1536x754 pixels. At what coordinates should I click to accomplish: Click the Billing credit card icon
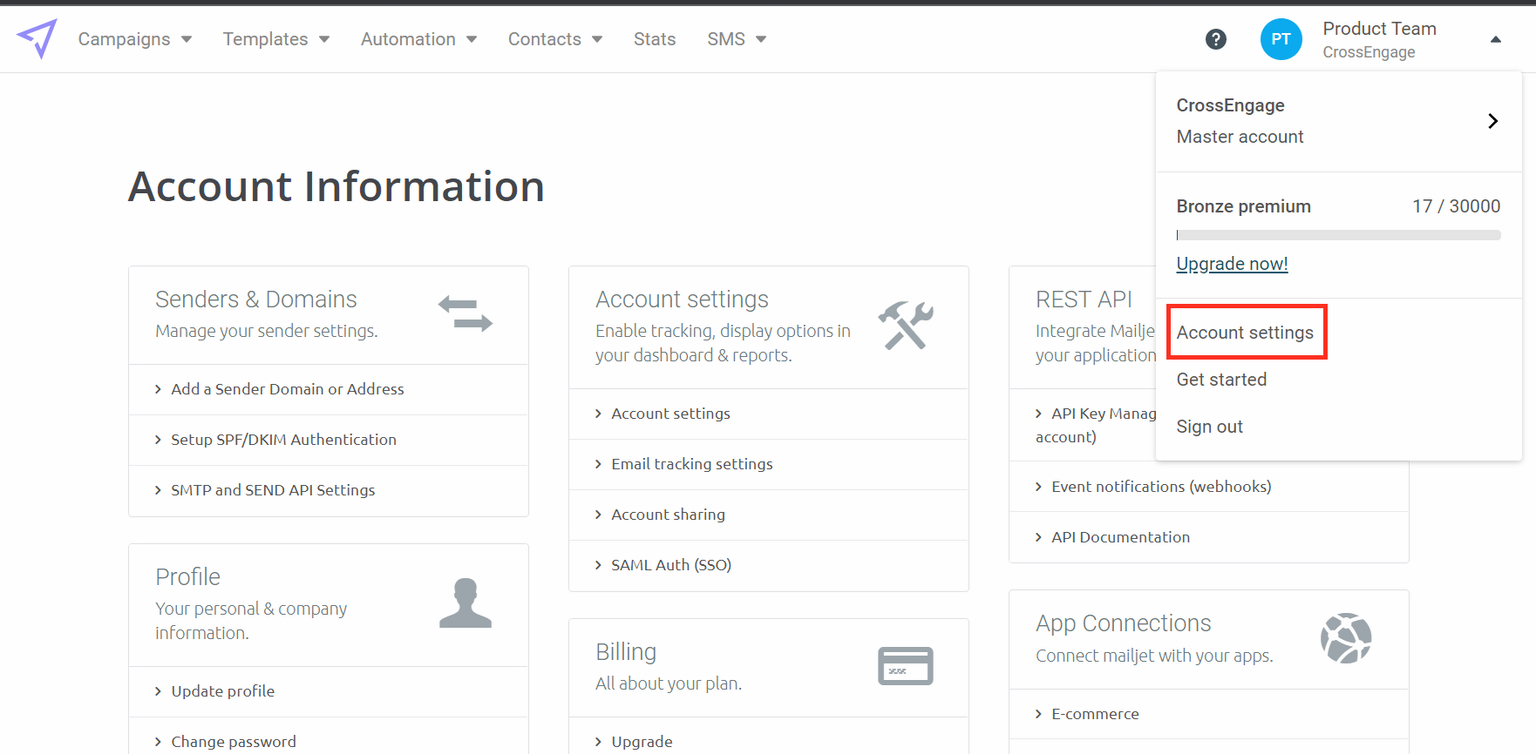pyautogui.click(x=906, y=666)
